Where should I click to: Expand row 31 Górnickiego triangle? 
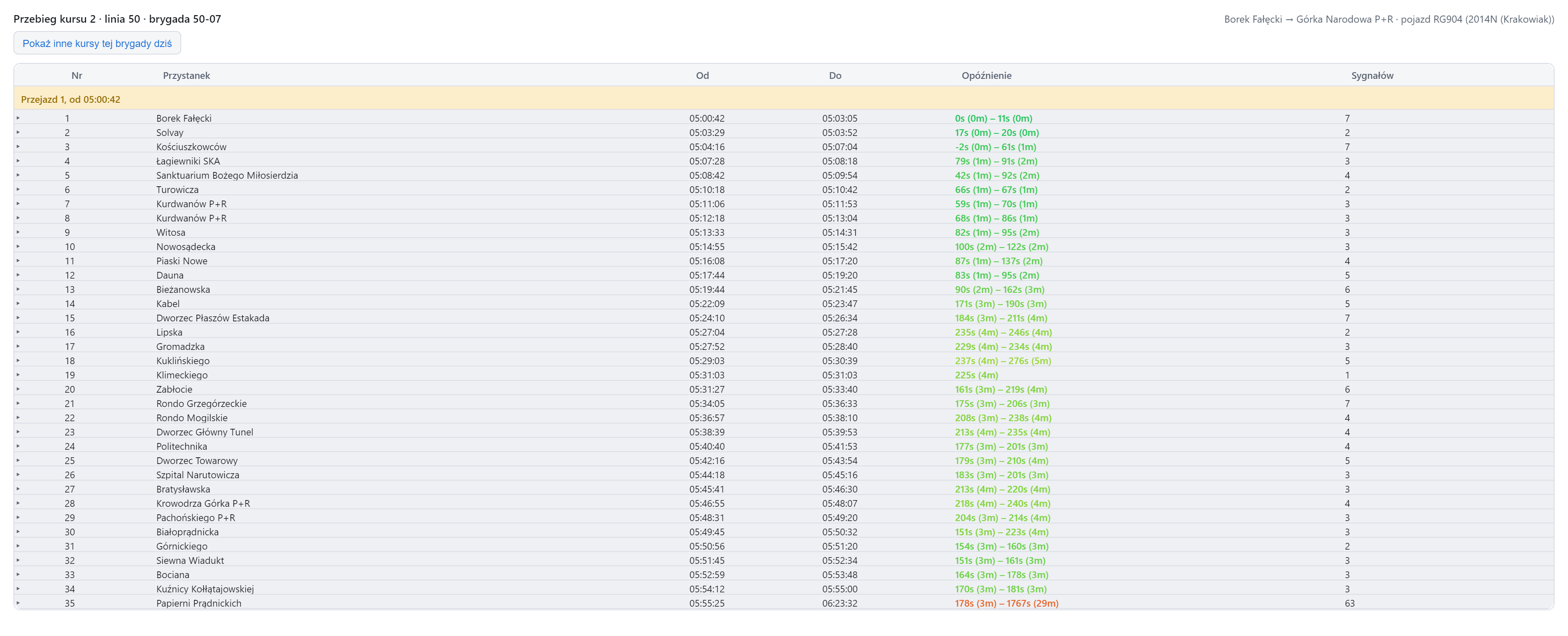click(x=18, y=546)
